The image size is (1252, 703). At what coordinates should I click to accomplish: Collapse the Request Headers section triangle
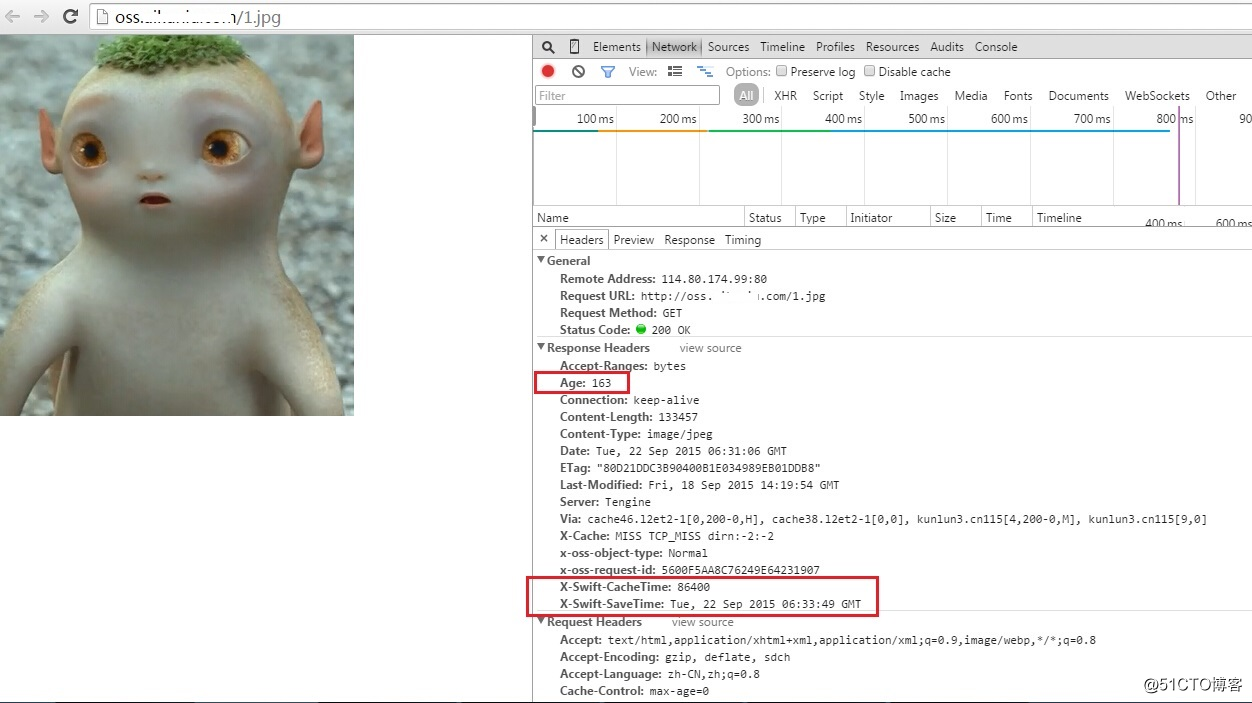click(541, 621)
